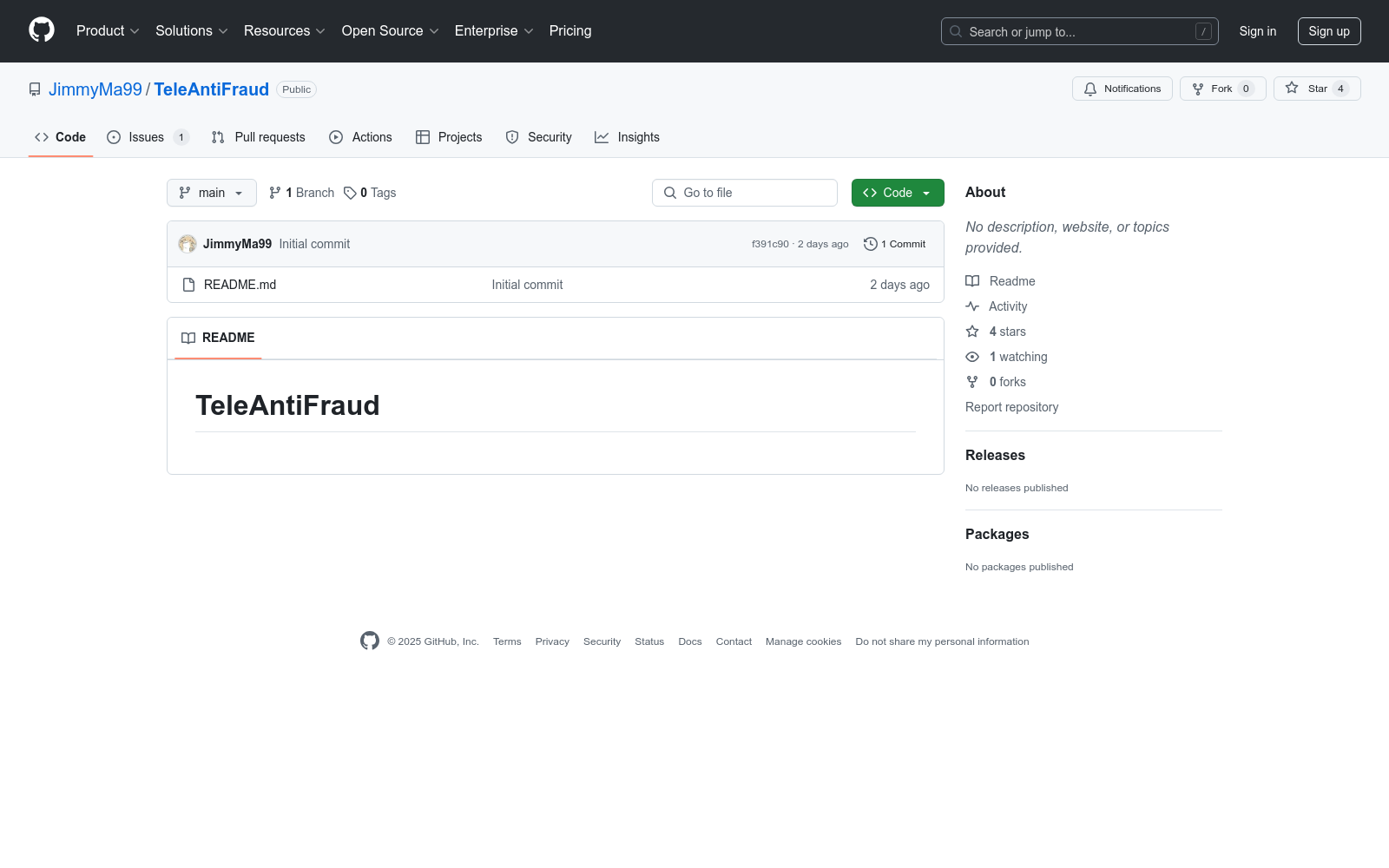Click JimmyMa99 avatar in commit row

[x=188, y=244]
